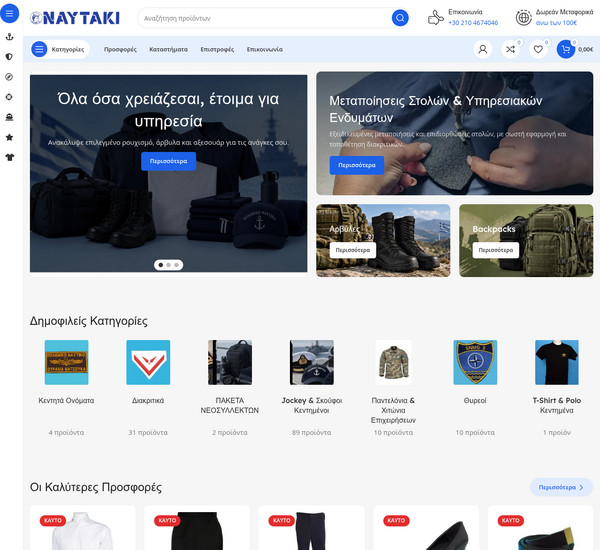
Task: Open Παντελόνια & Χιτώνια category thumbnail
Action: pos(393,362)
